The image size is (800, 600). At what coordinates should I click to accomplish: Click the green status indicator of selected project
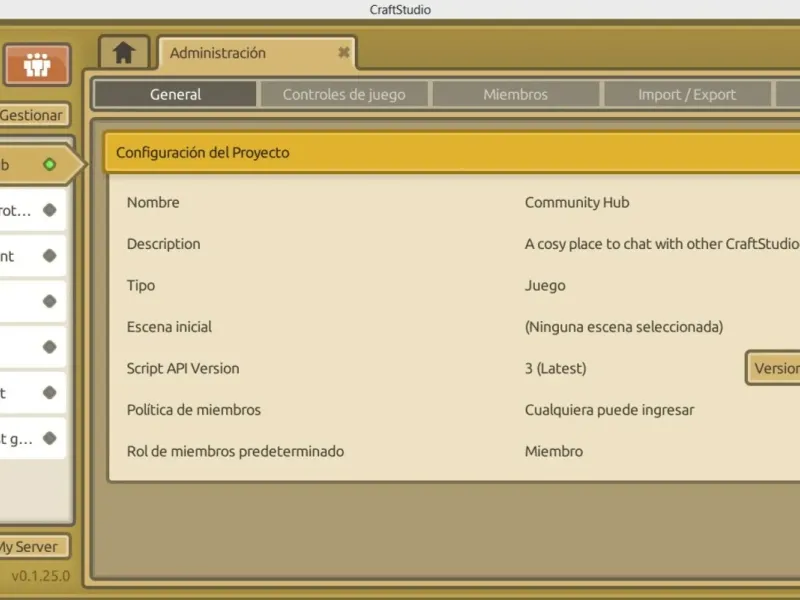[49, 164]
